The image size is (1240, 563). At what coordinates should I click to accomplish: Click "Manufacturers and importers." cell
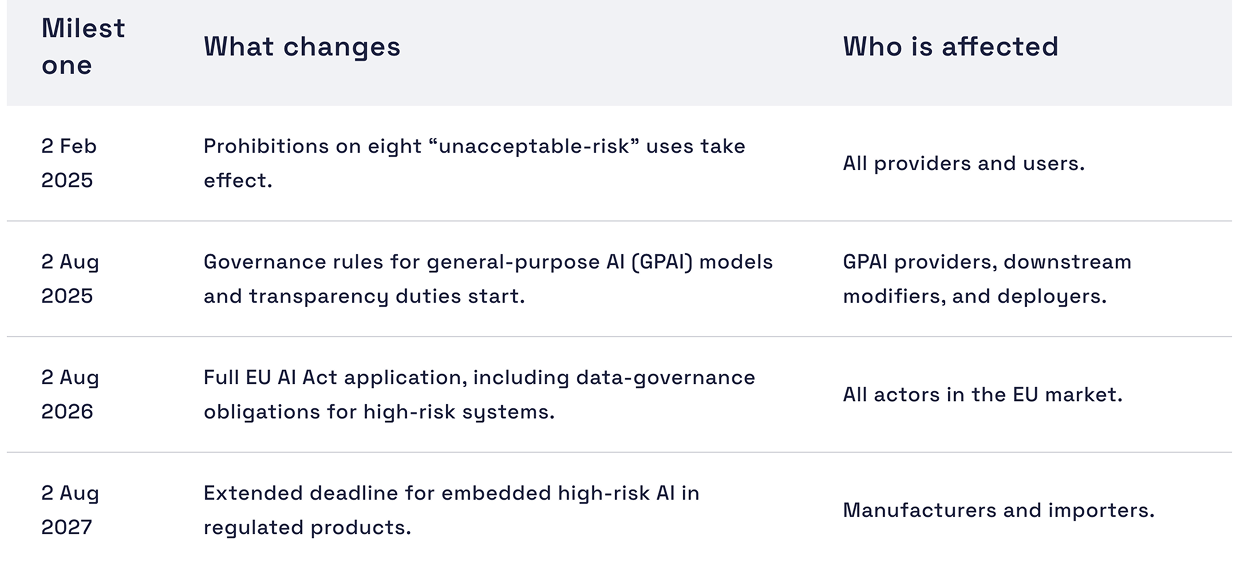point(998,510)
